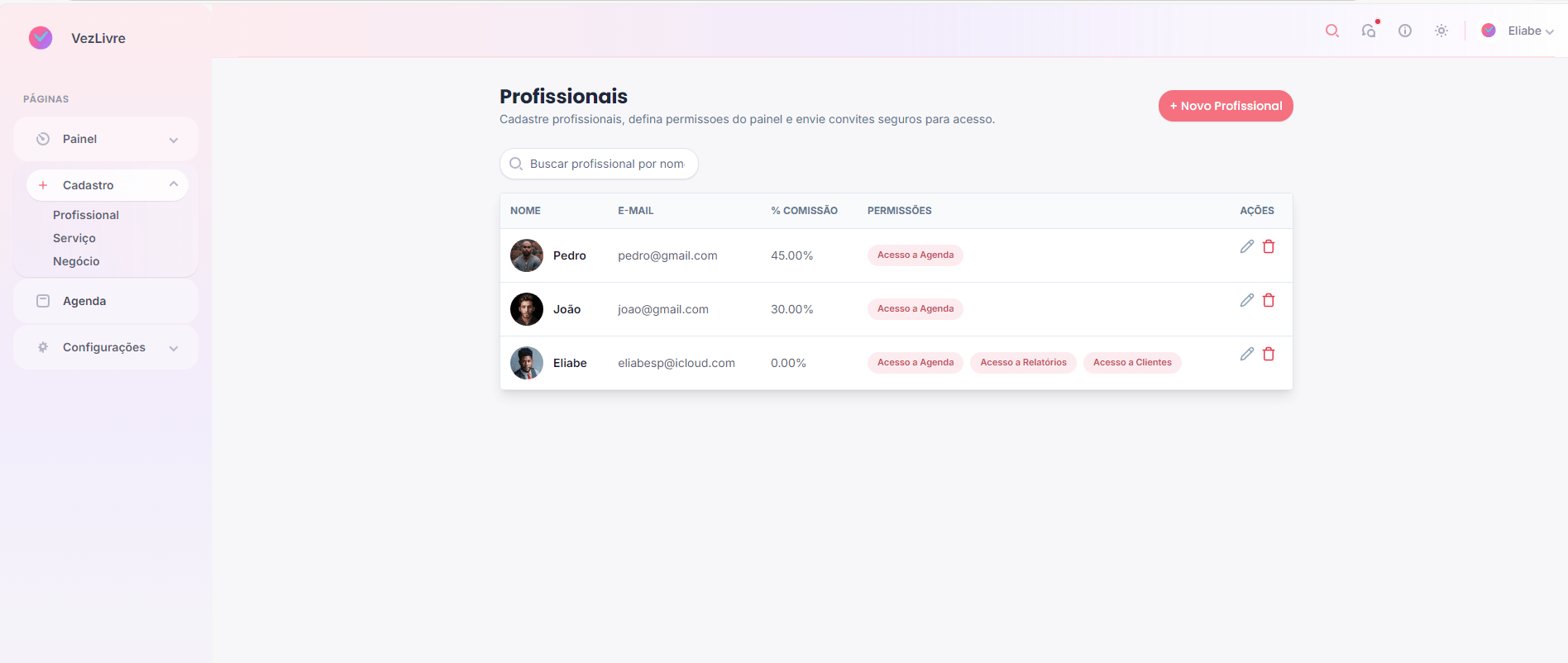Edit Pedro's record with pencil icon

1247,246
